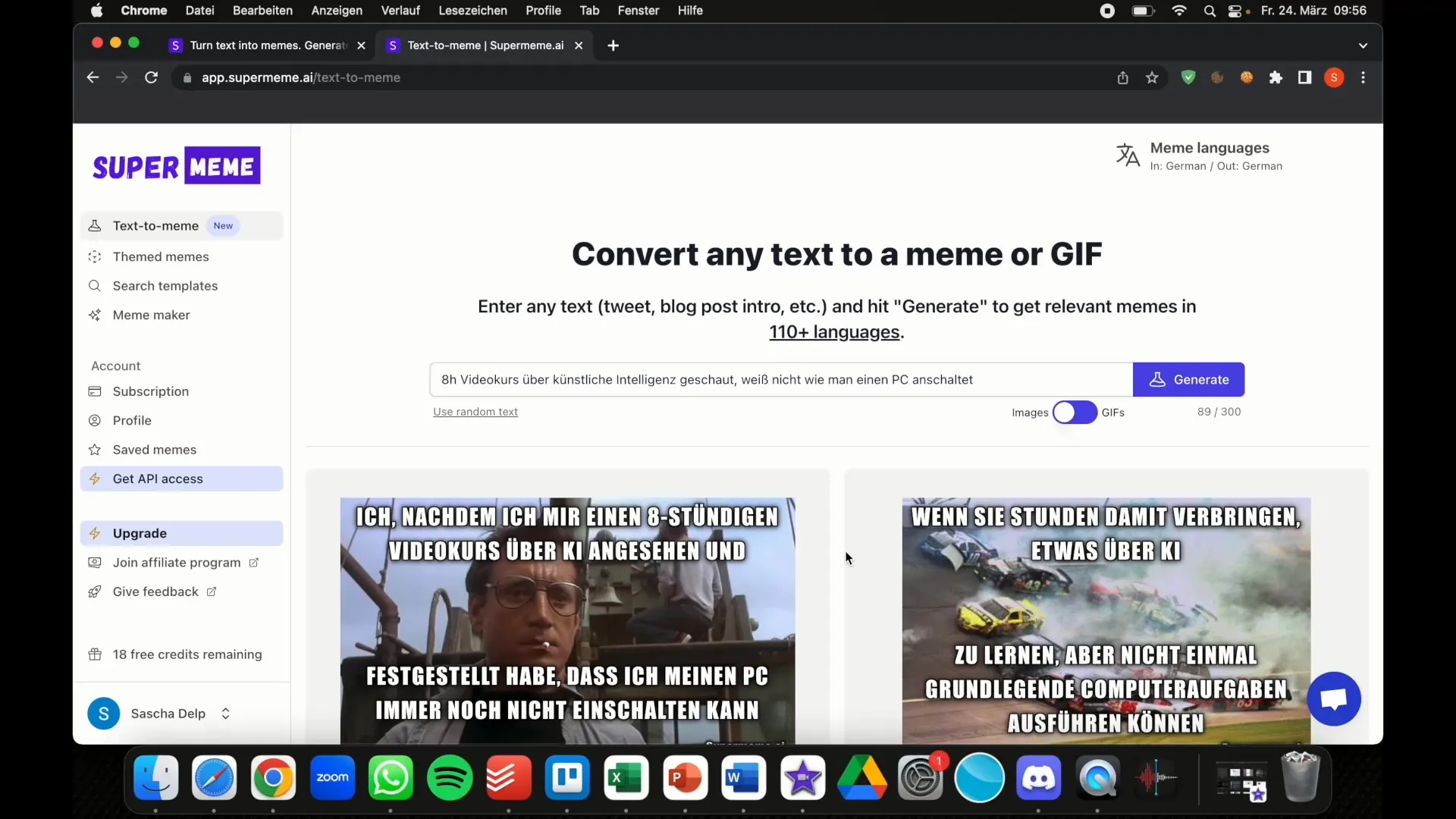Click the Use random text link
Image resolution: width=1456 pixels, height=819 pixels.
click(476, 411)
